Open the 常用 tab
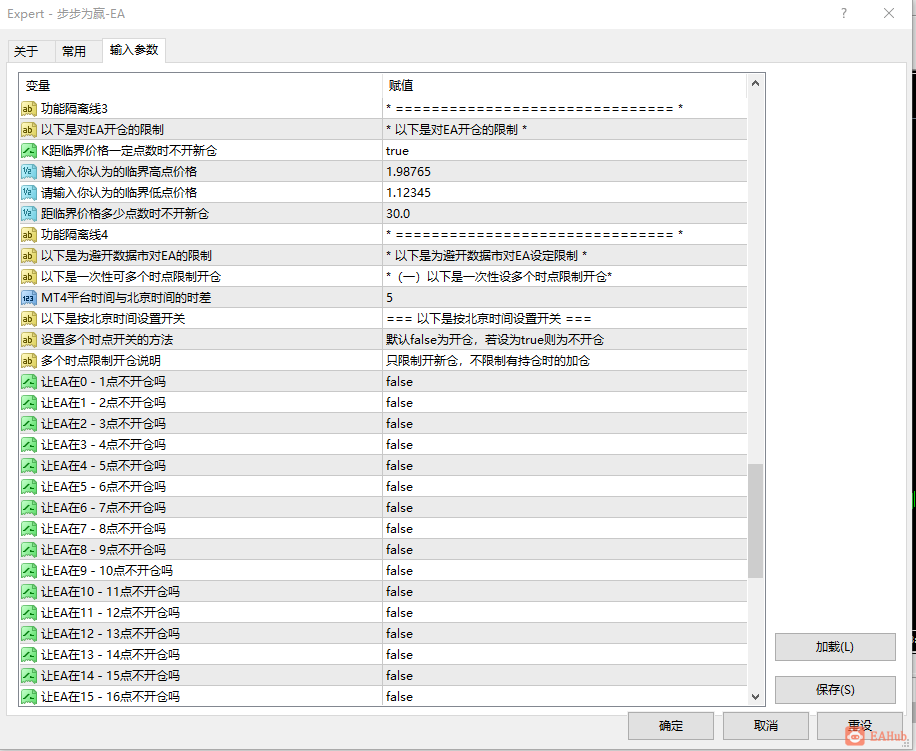916x751 pixels. click(74, 51)
